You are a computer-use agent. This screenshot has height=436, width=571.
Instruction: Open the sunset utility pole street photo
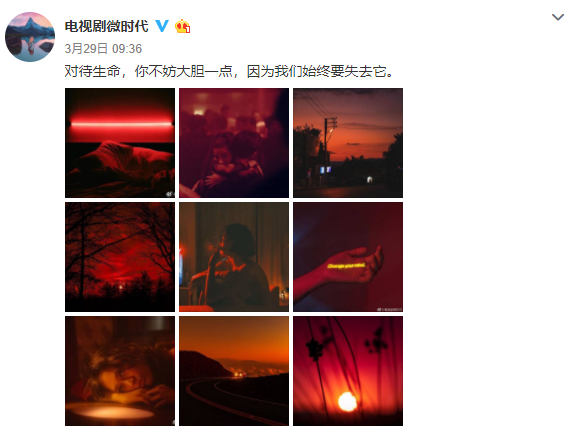click(348, 143)
